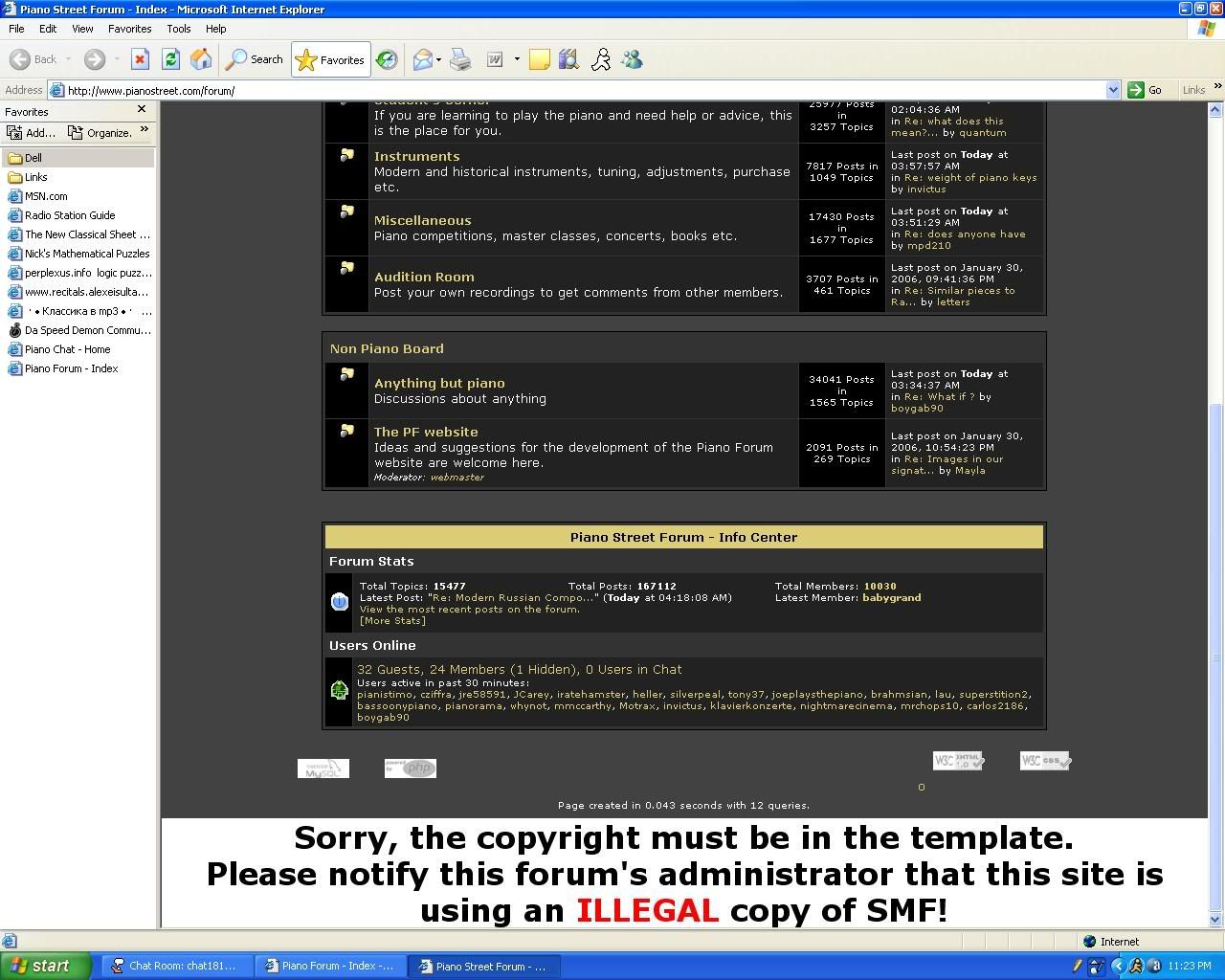
Task: Open the File menu
Action: tap(16, 29)
